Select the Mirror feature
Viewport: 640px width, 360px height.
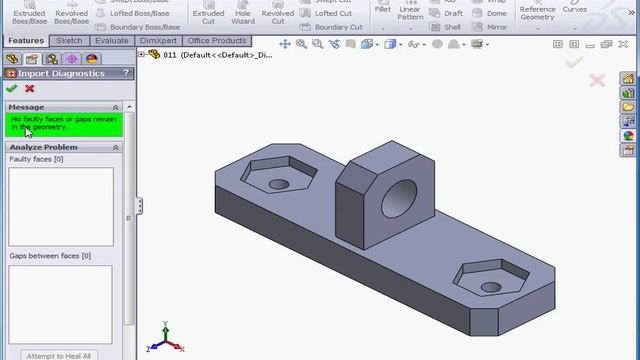(490, 27)
